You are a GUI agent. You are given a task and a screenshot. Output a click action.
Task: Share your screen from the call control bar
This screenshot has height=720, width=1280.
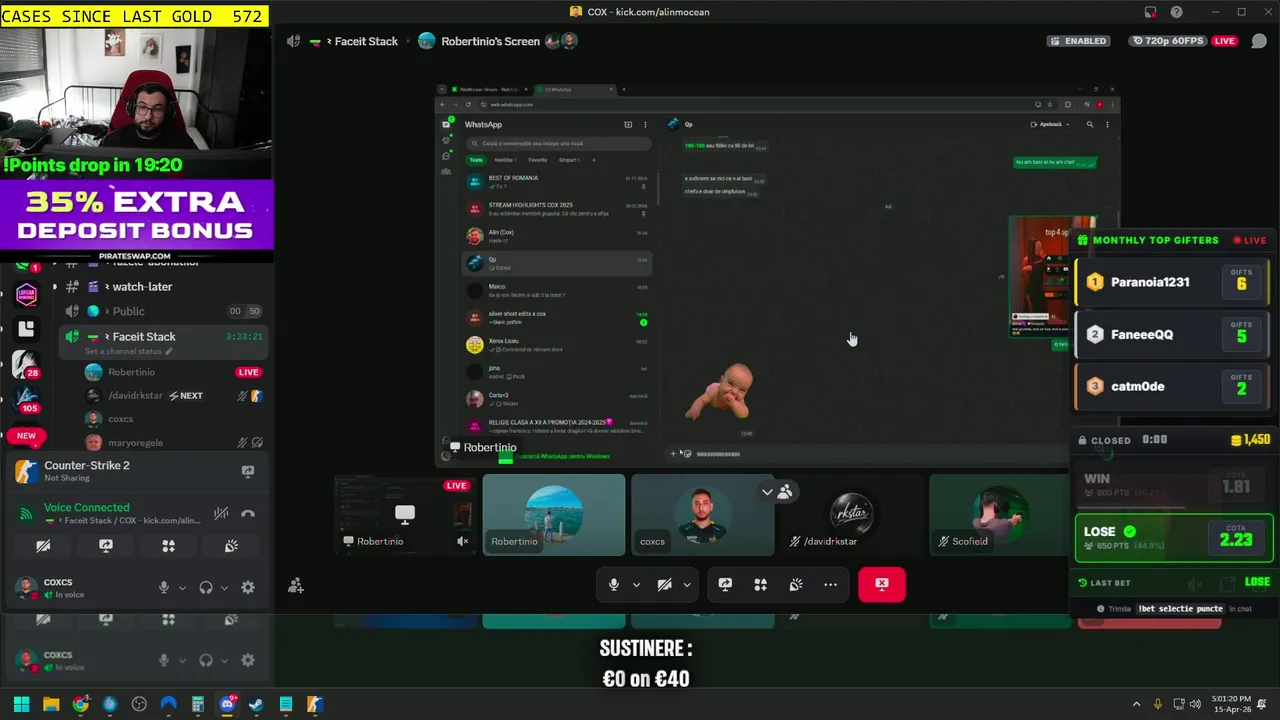pos(725,585)
